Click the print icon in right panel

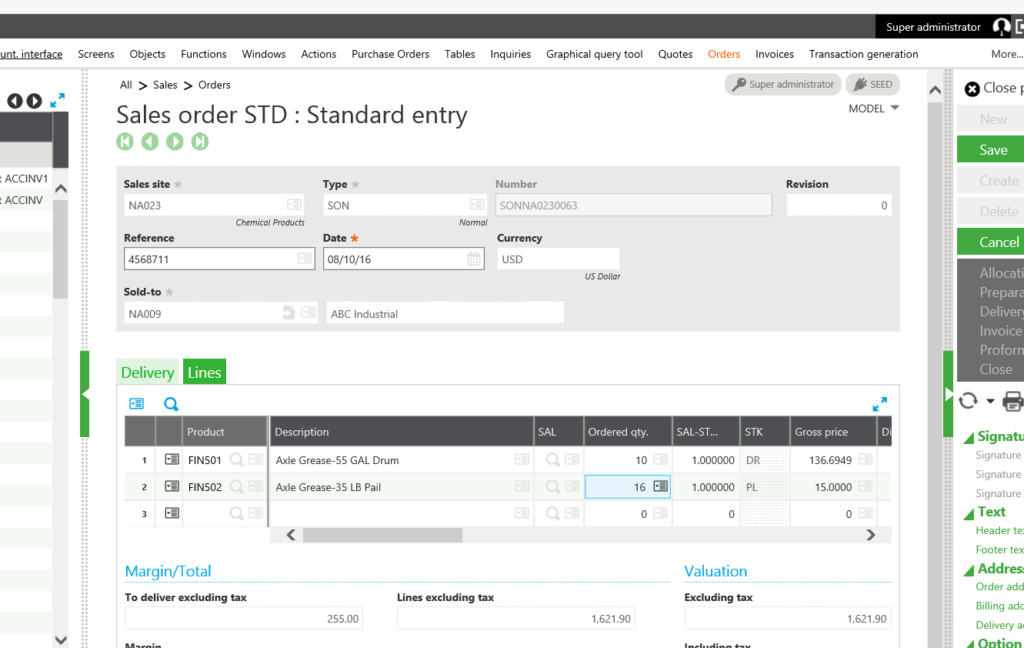pyautogui.click(x=1012, y=401)
